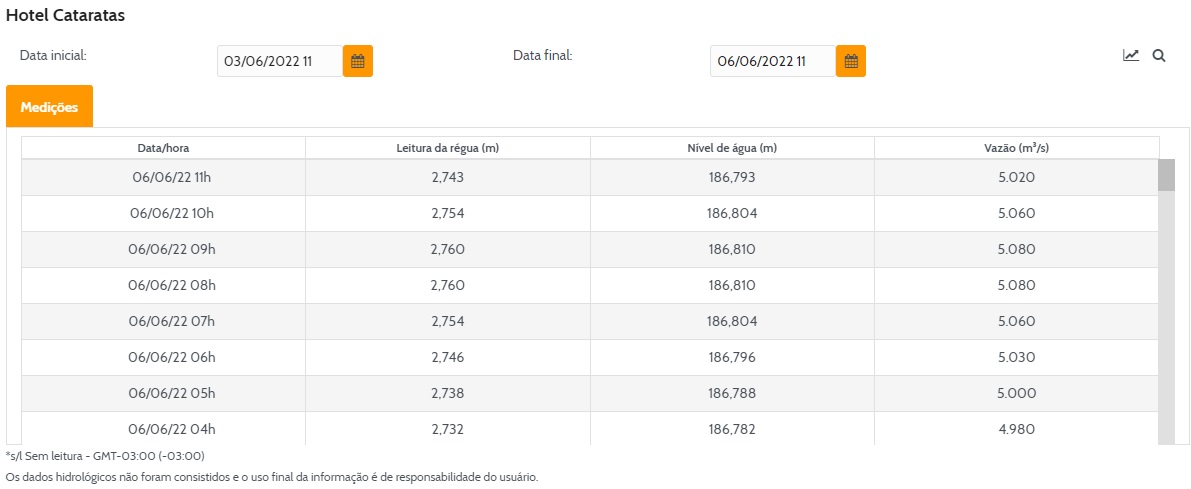Click the Vazão column header
The height and width of the screenshot is (489, 1191).
click(x=1016, y=148)
